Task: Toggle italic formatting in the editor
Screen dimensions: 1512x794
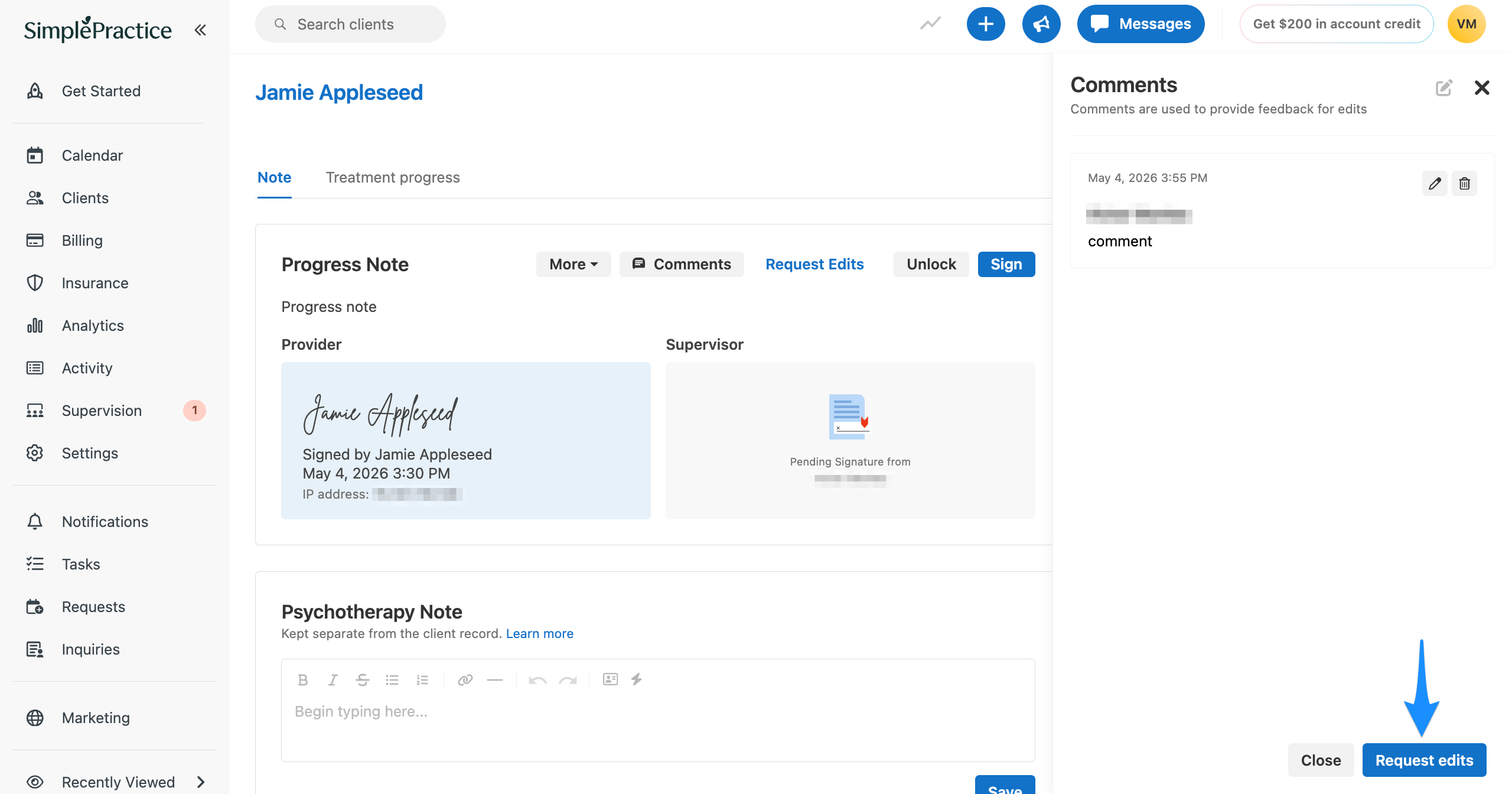Action: pos(333,680)
